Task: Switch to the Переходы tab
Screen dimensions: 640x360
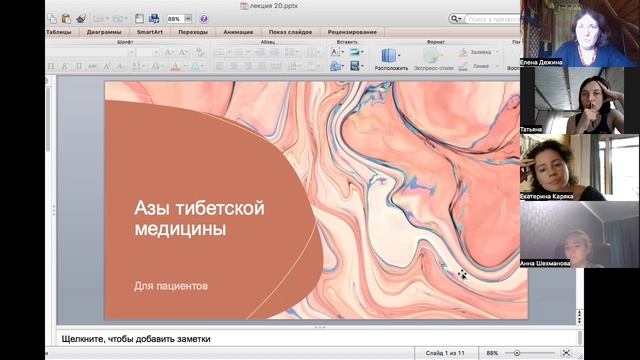Action: [193, 32]
